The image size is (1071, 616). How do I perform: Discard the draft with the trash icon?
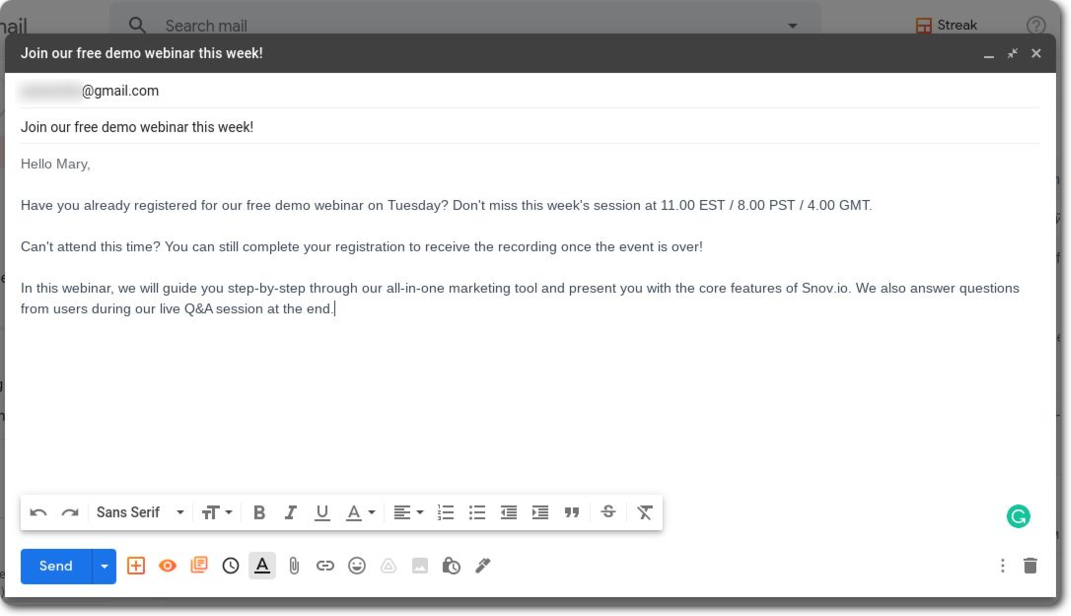point(1030,566)
